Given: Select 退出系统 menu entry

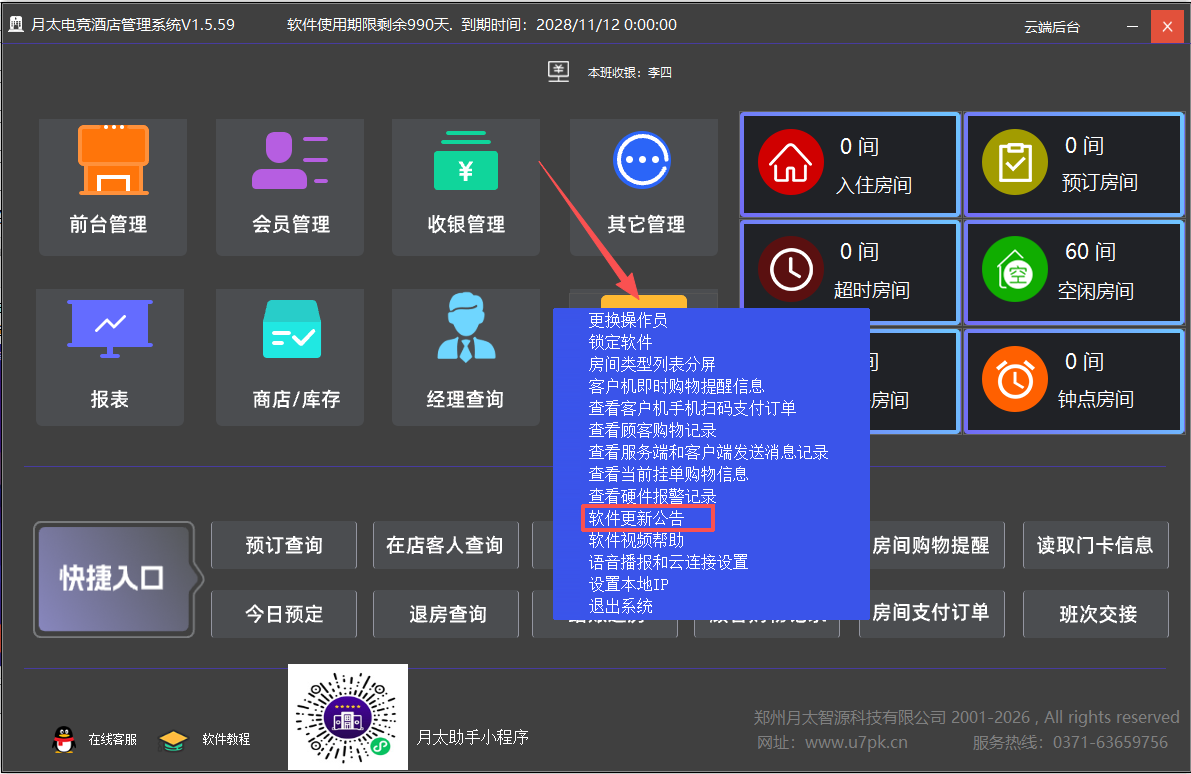Looking at the screenshot, I should pyautogui.click(x=620, y=606).
